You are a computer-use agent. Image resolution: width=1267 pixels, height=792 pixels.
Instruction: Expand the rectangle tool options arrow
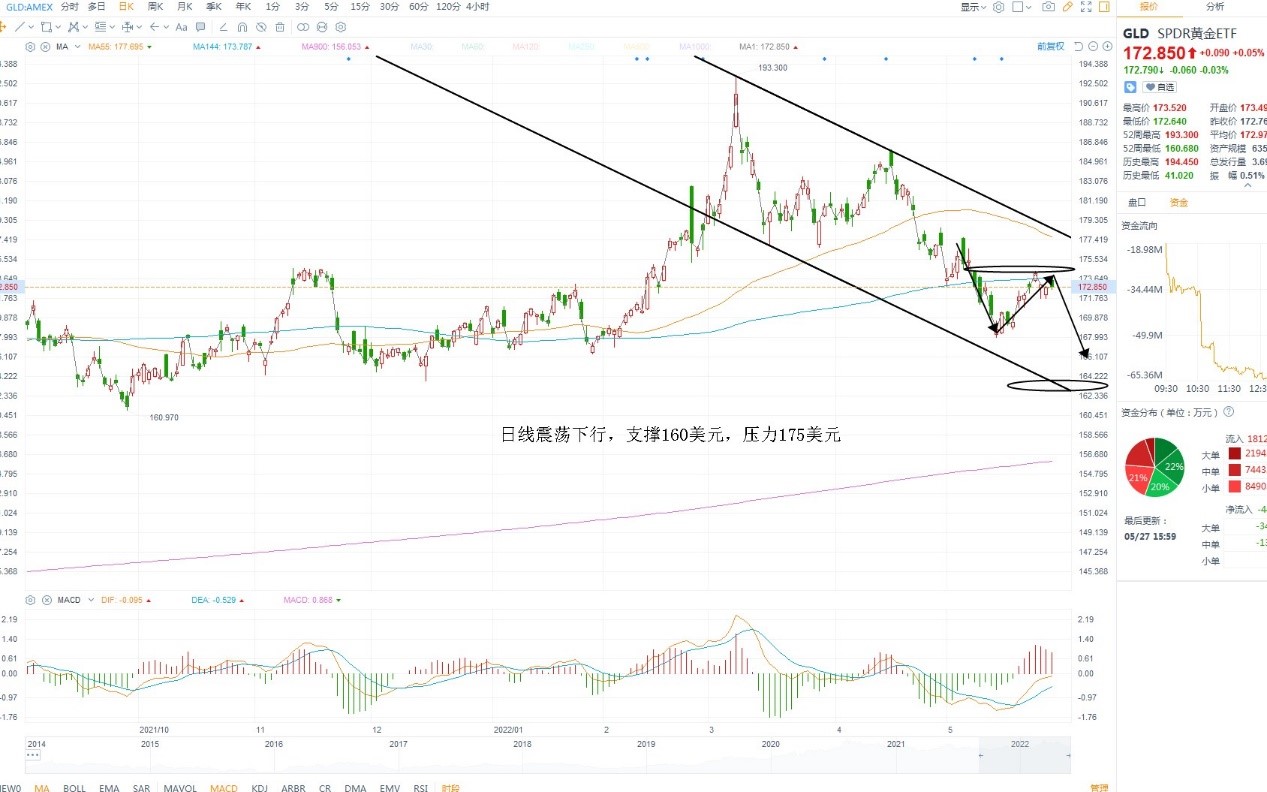[58, 27]
